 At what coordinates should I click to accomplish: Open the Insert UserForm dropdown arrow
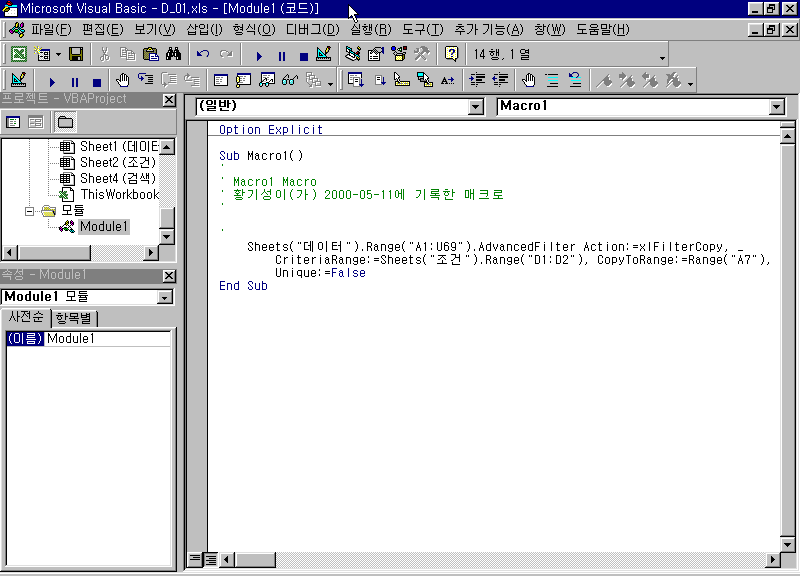[x=58, y=54]
